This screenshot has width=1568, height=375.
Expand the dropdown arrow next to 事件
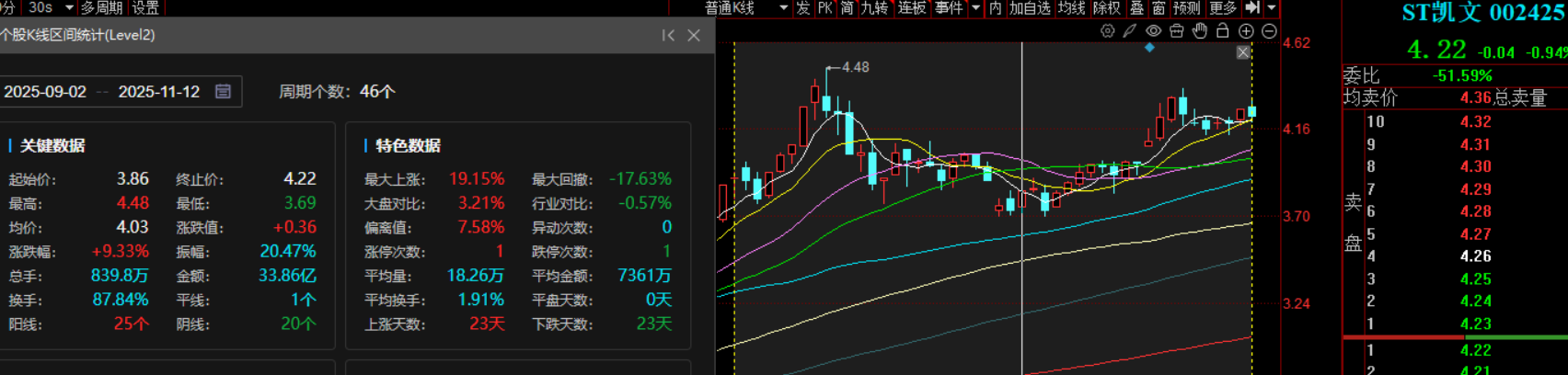coord(975,7)
